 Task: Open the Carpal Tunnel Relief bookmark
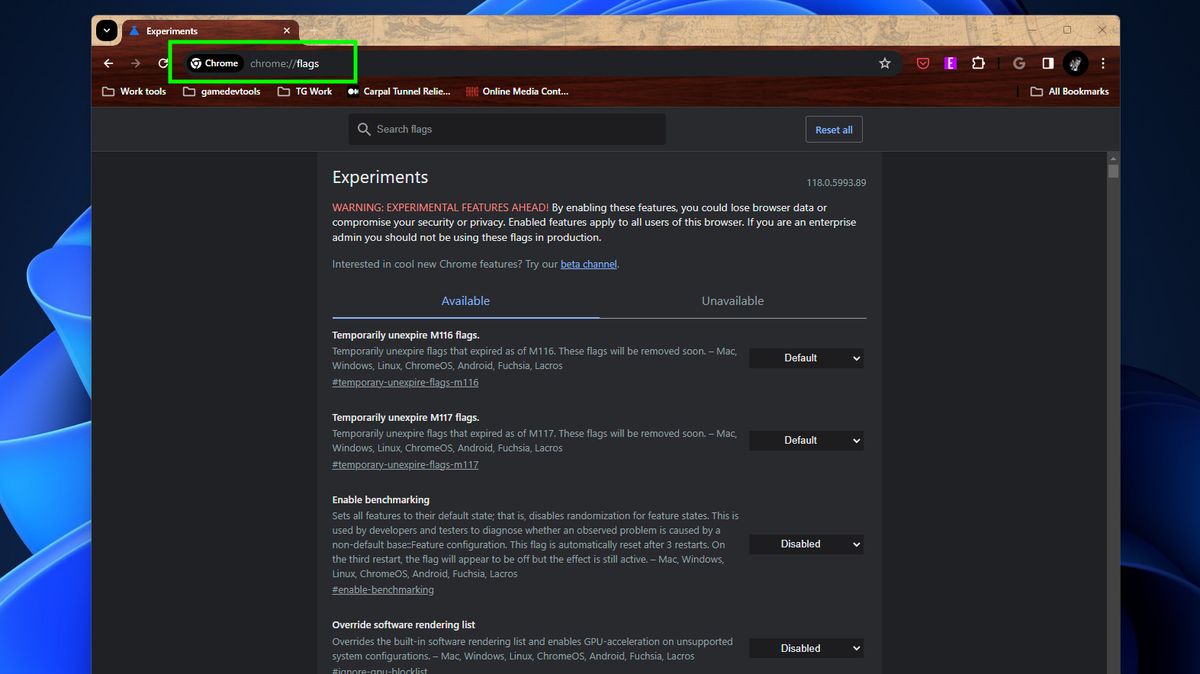point(398,91)
